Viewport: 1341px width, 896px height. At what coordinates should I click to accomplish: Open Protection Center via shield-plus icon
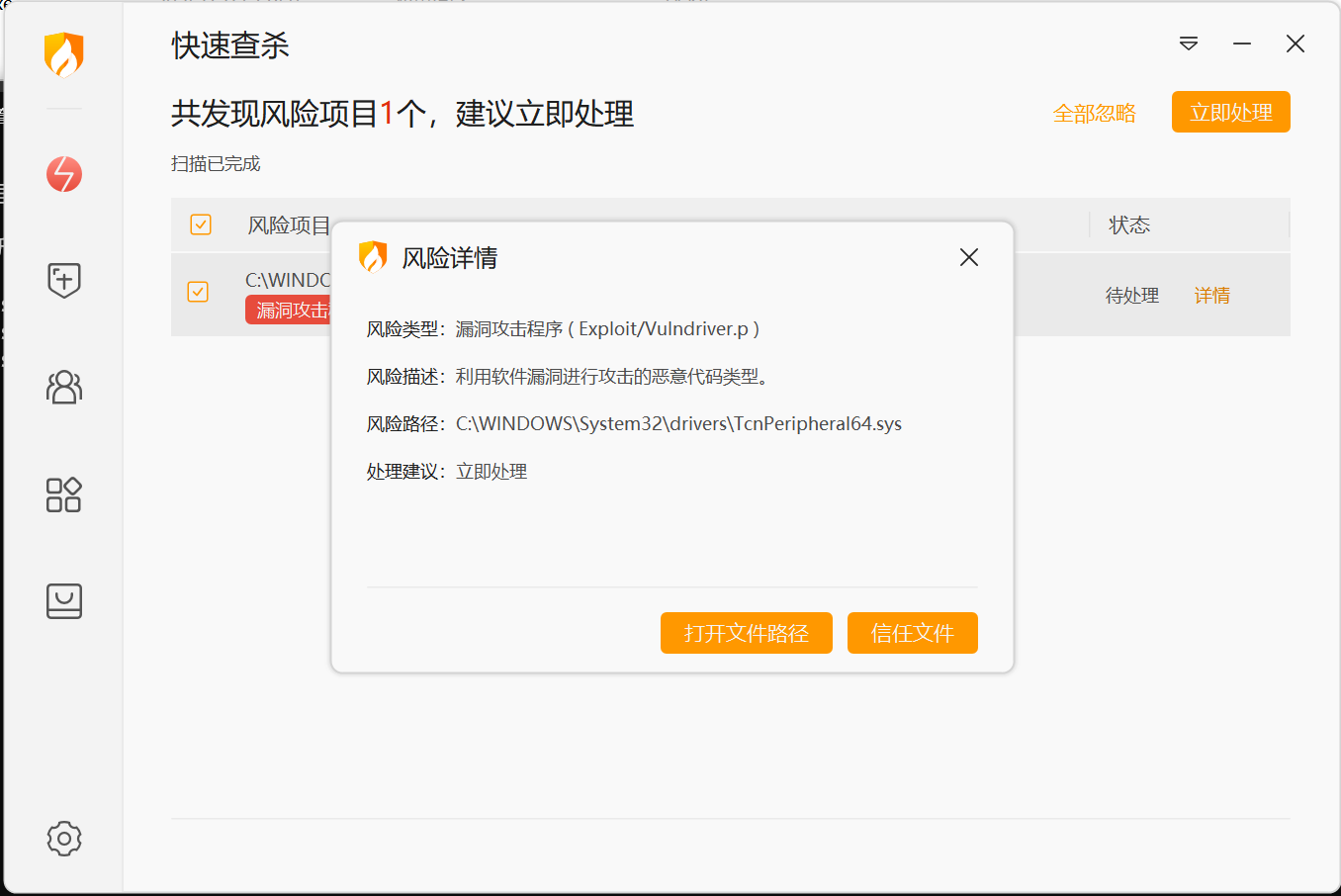(63, 281)
